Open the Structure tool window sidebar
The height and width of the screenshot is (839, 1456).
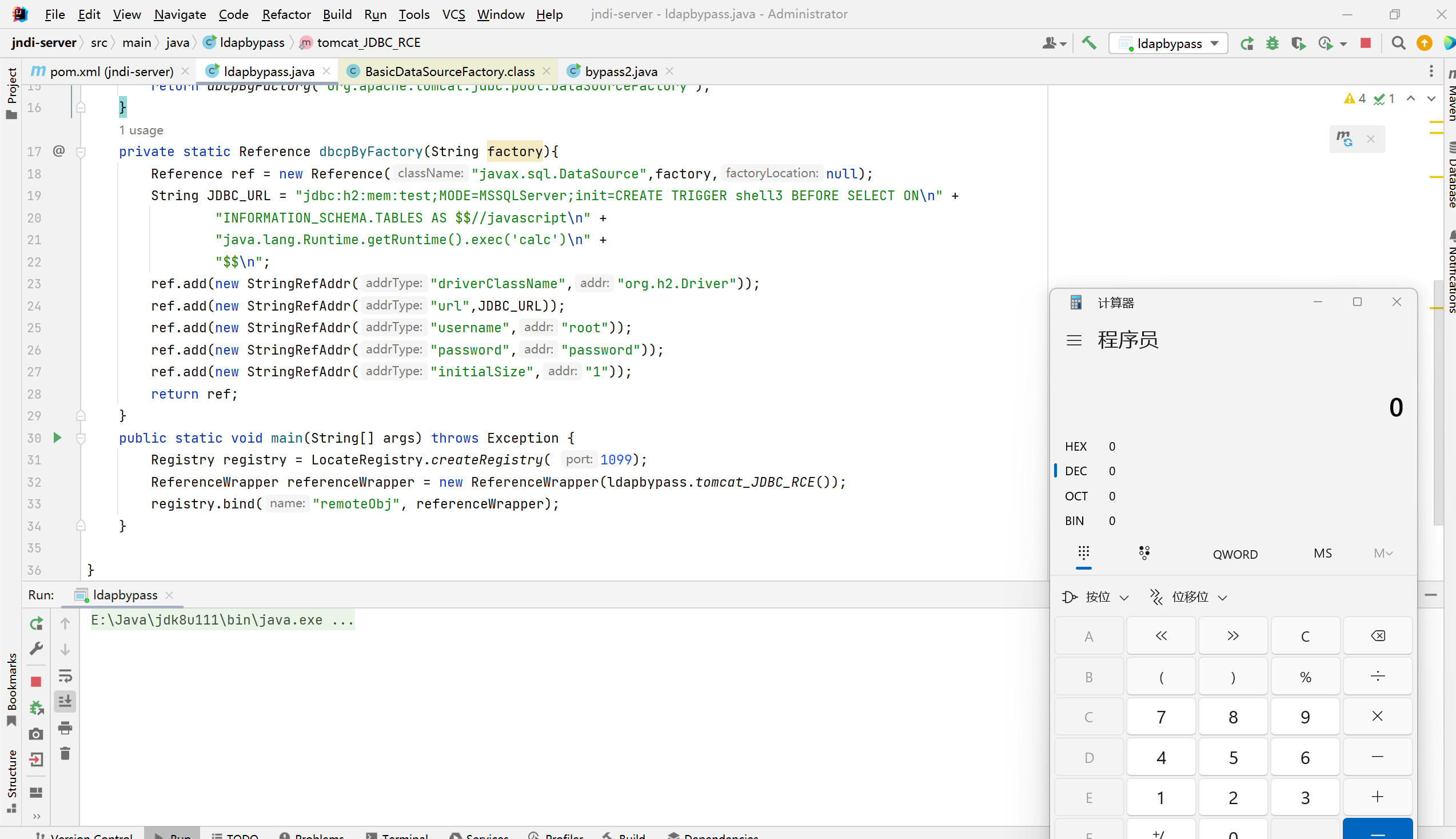tap(11, 780)
